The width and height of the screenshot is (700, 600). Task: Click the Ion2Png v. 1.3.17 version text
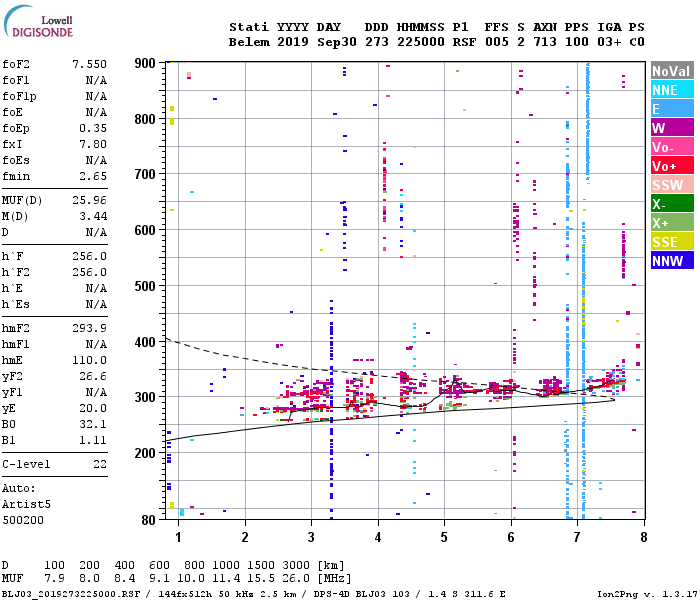[x=648, y=595]
